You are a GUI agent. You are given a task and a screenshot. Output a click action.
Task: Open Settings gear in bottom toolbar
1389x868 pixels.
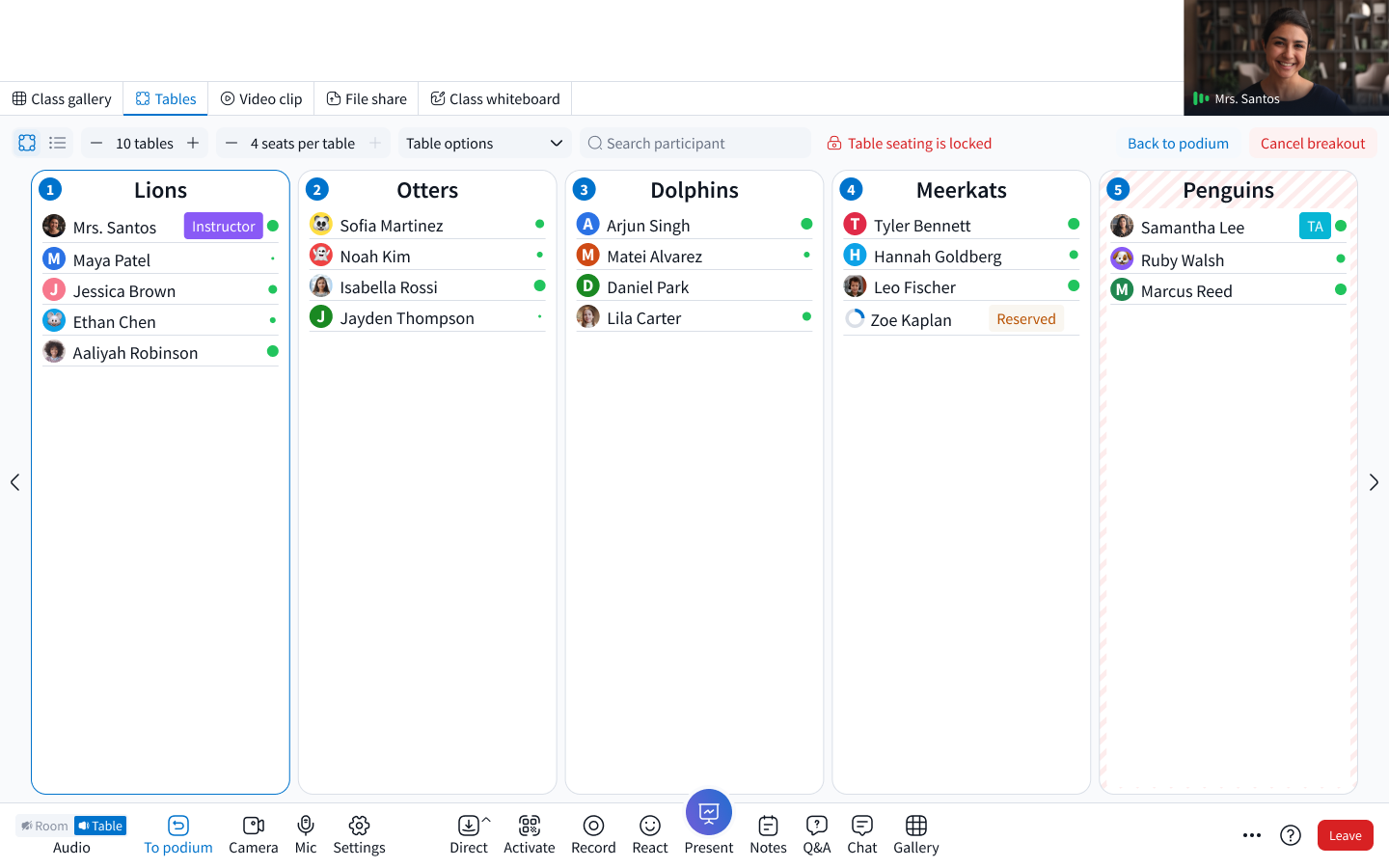click(x=359, y=826)
